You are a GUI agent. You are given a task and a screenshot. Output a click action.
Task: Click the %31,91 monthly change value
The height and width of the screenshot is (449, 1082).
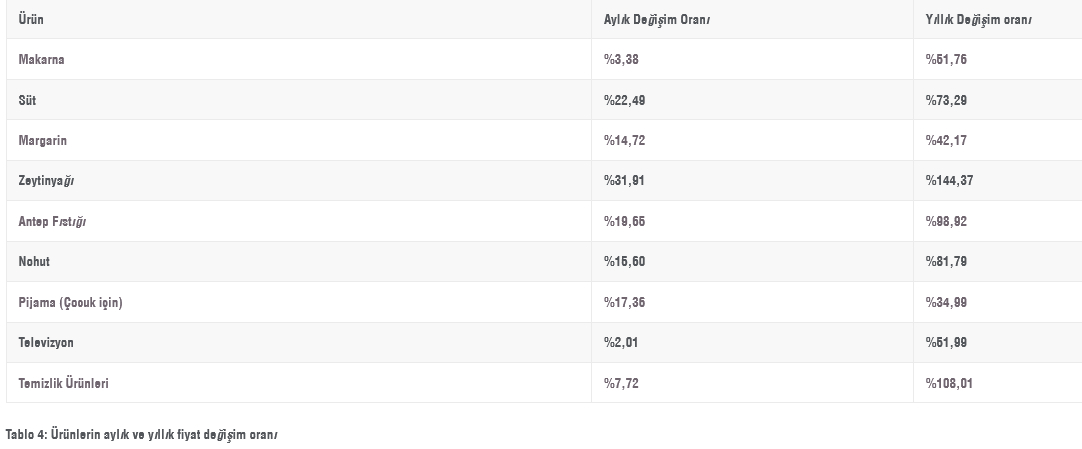tap(625, 181)
